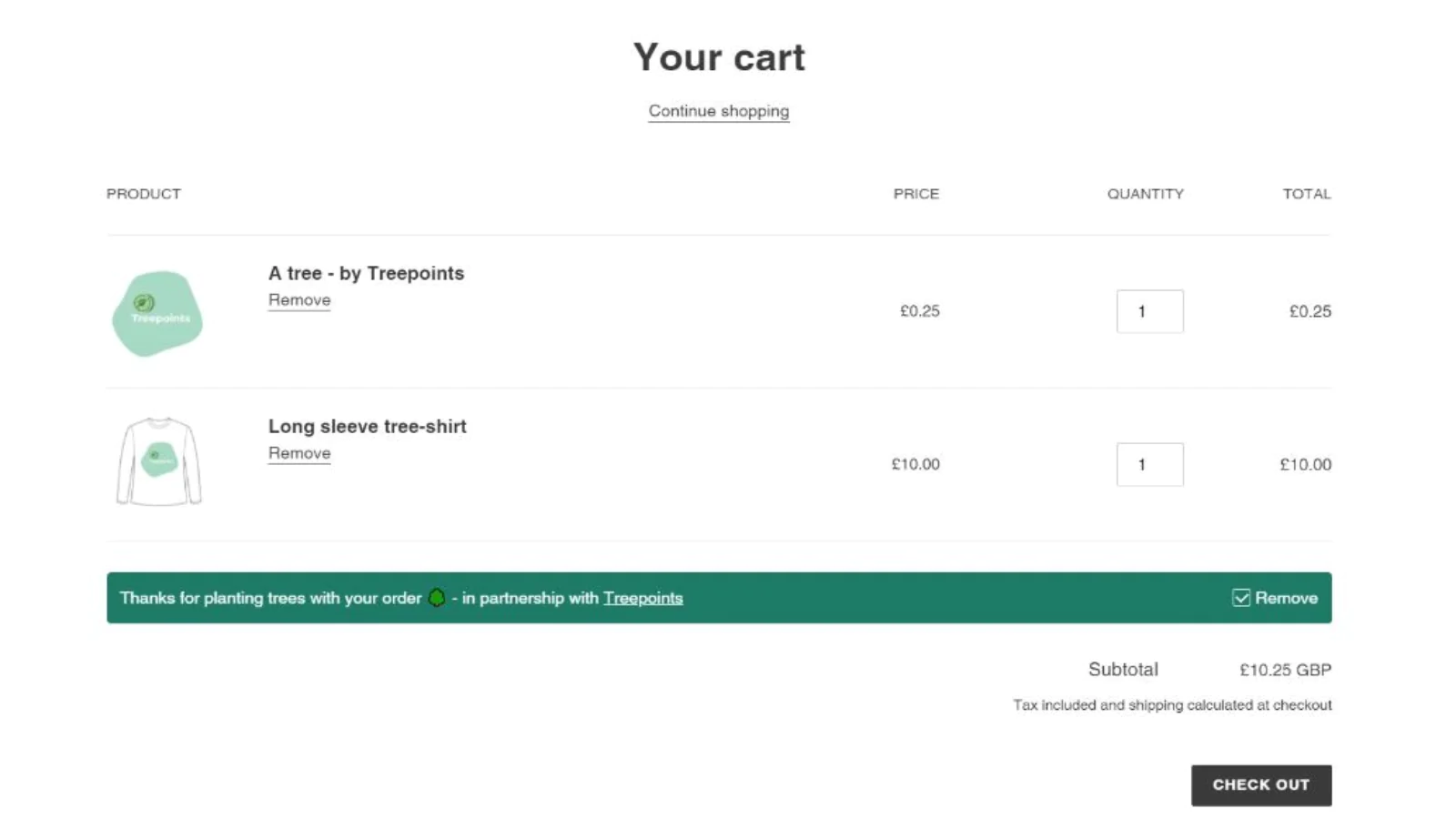Click the 'Your cart' page heading
1456x819 pixels.
tap(719, 57)
